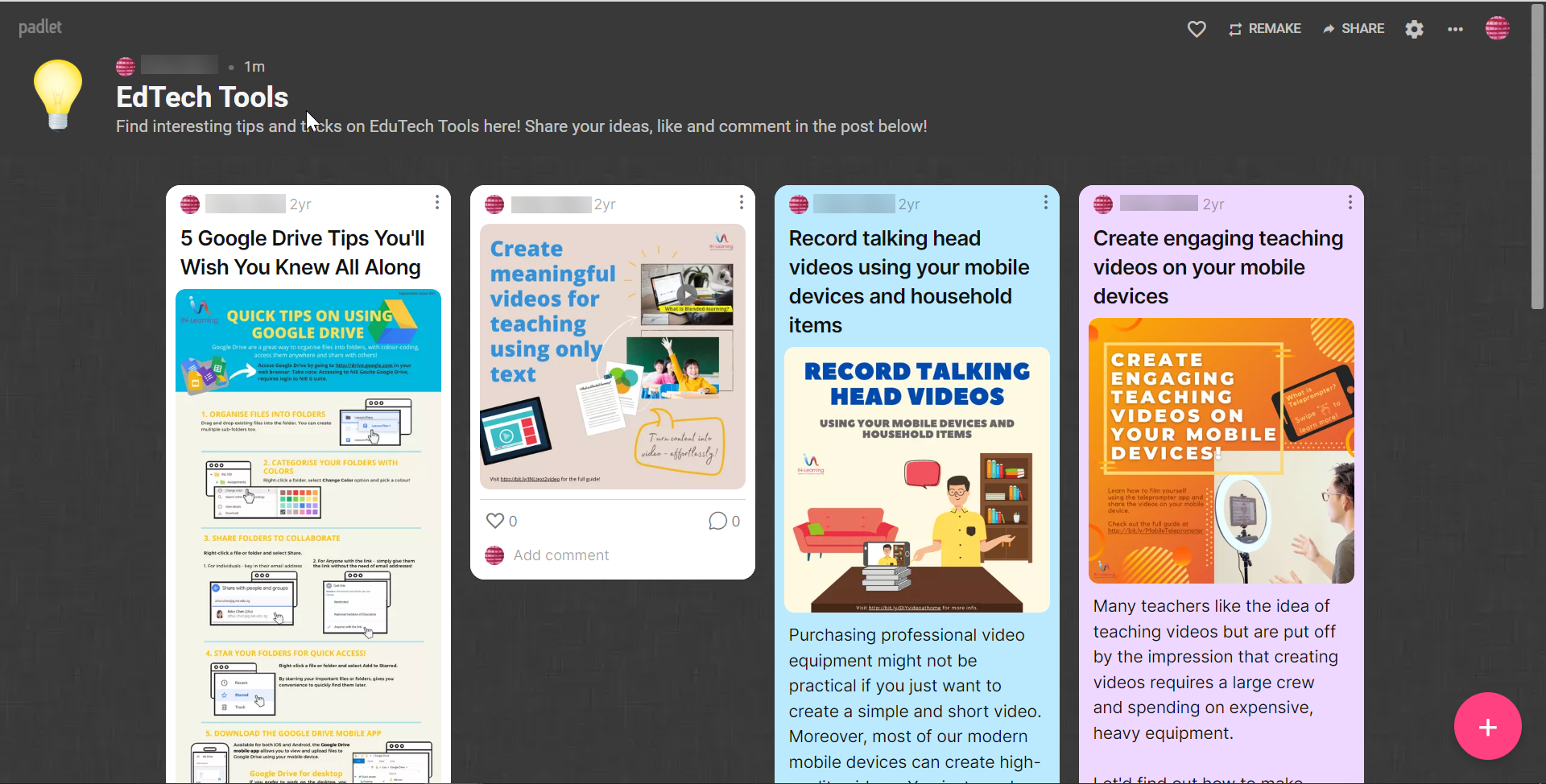Click the SHARE button
Screen dimensions: 1546x784
pos(1354,29)
